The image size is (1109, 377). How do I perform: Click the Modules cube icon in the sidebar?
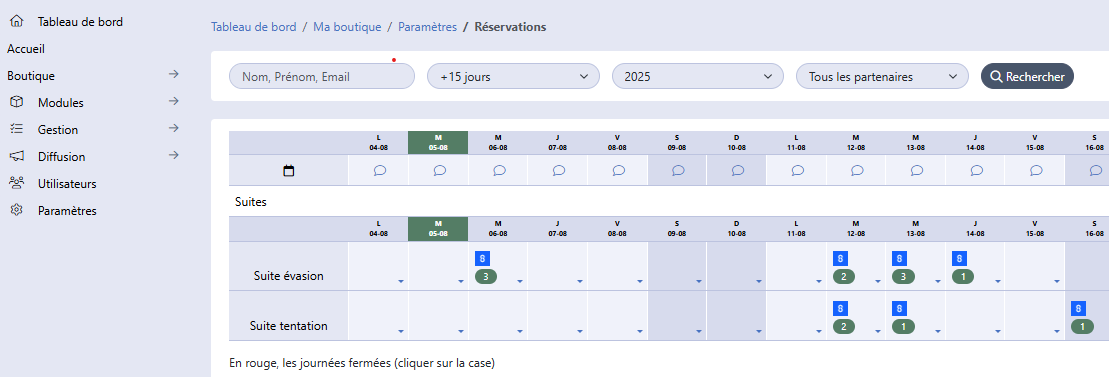click(x=16, y=103)
